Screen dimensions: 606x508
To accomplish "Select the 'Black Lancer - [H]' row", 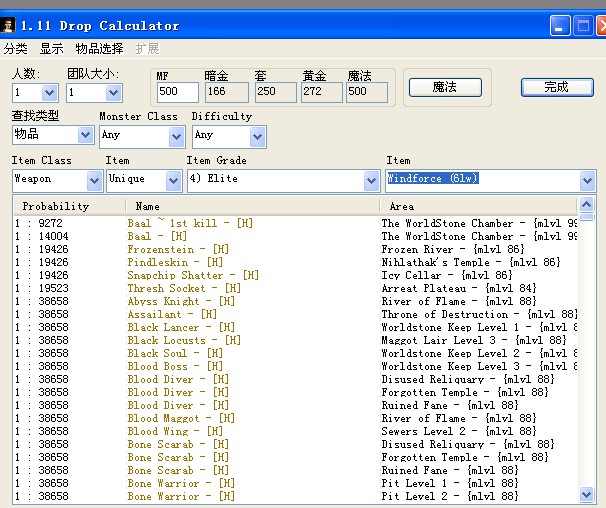I will pos(296,327).
